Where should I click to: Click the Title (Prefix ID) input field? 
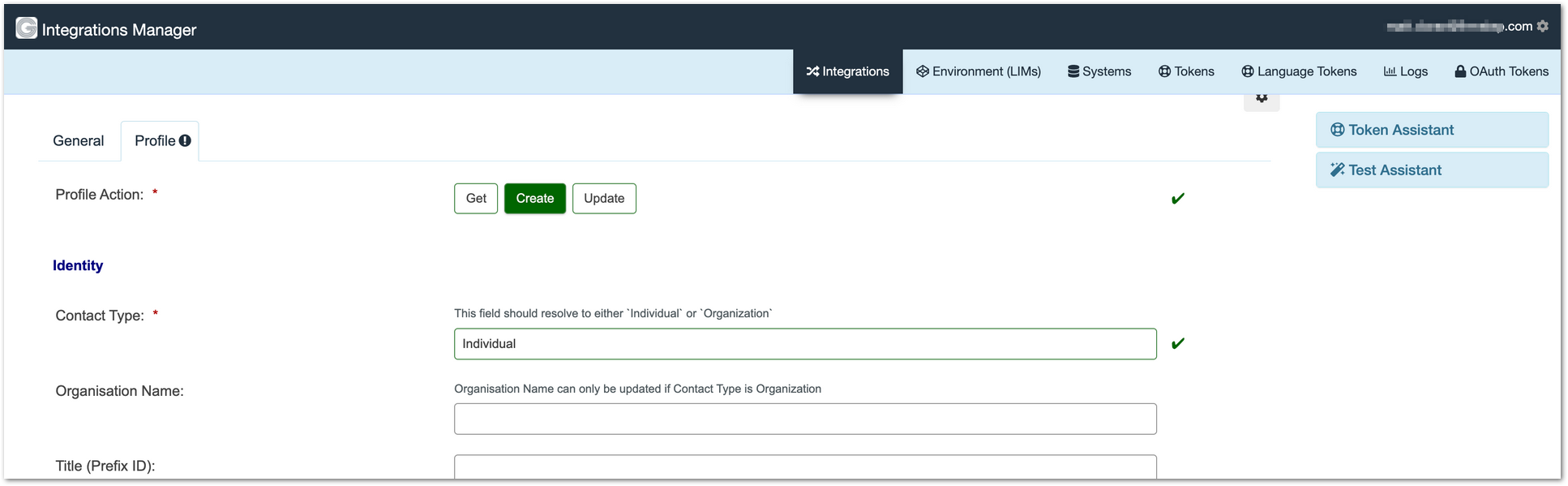click(805, 467)
